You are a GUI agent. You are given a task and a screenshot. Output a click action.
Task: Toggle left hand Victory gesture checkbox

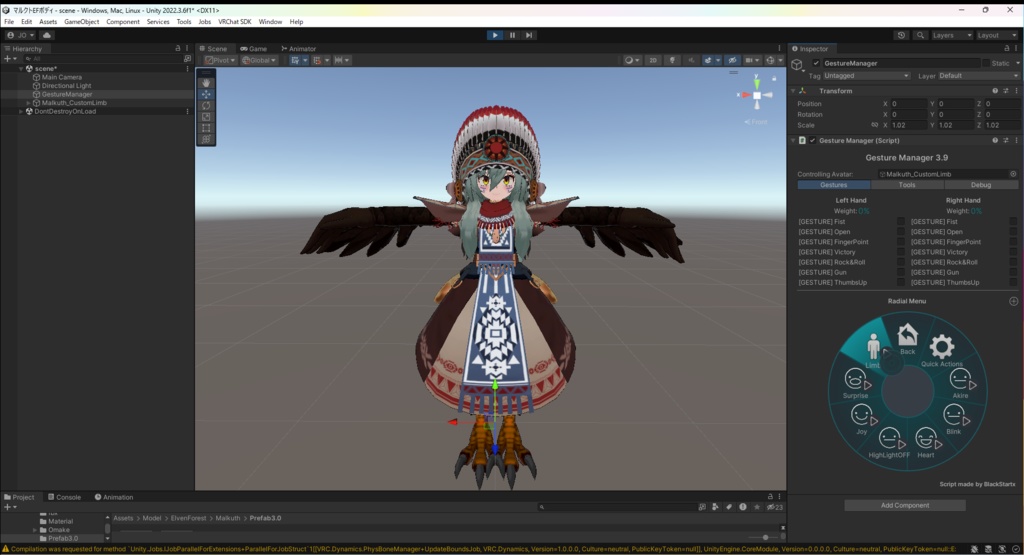point(901,252)
